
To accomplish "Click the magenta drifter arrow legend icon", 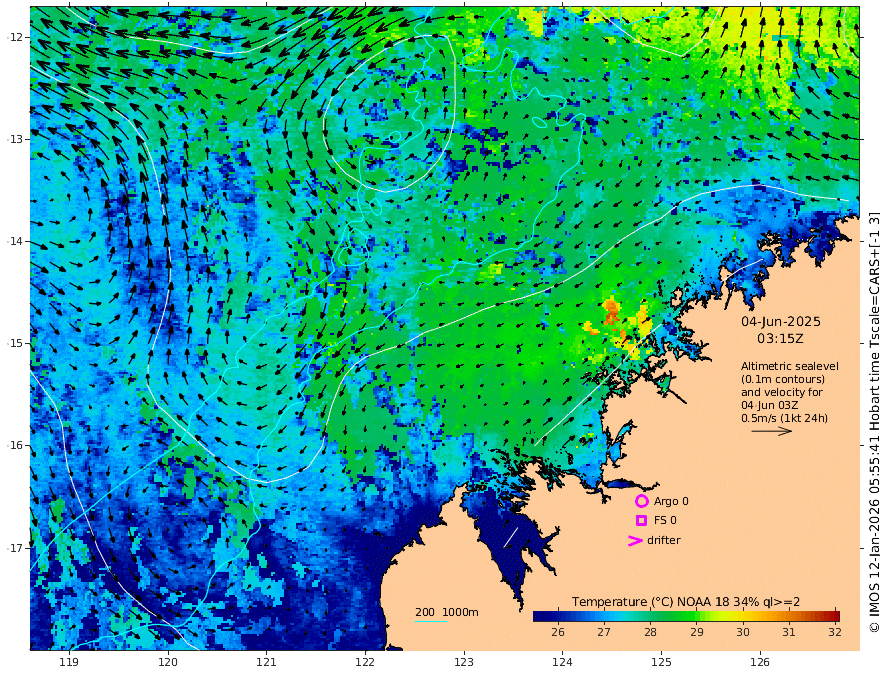I will pos(635,540).
